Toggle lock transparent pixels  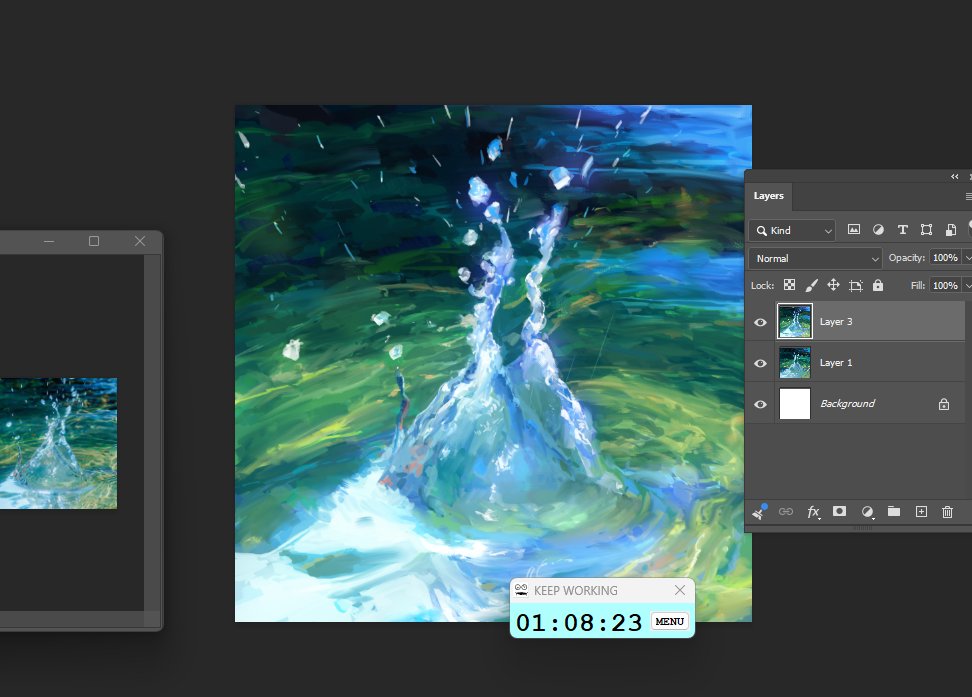[x=789, y=285]
